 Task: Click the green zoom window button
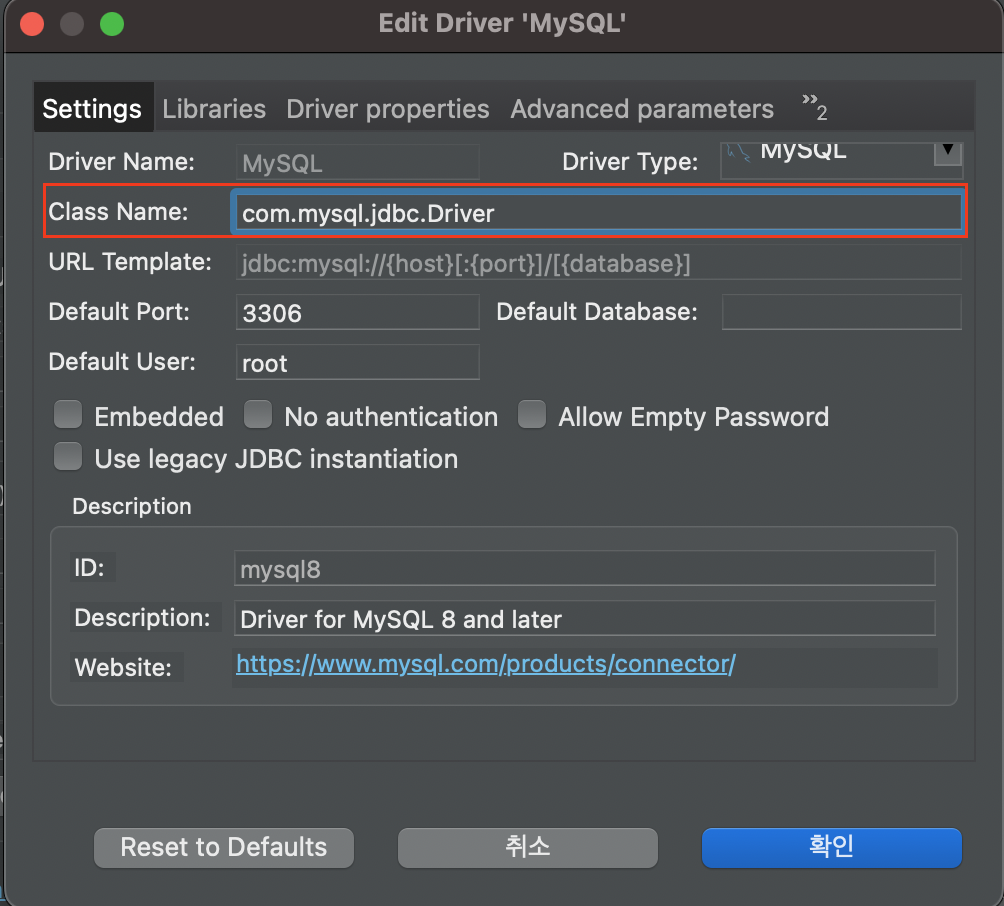pyautogui.click(x=112, y=24)
